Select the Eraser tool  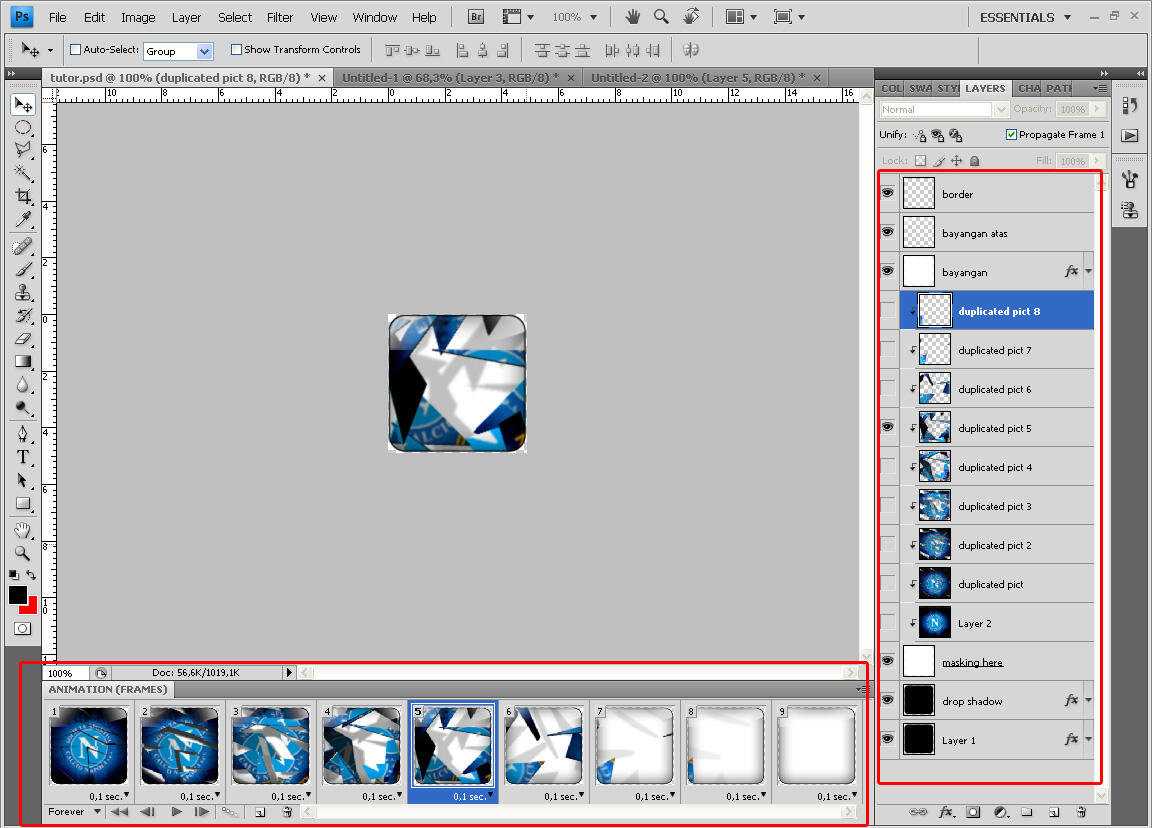[23, 338]
